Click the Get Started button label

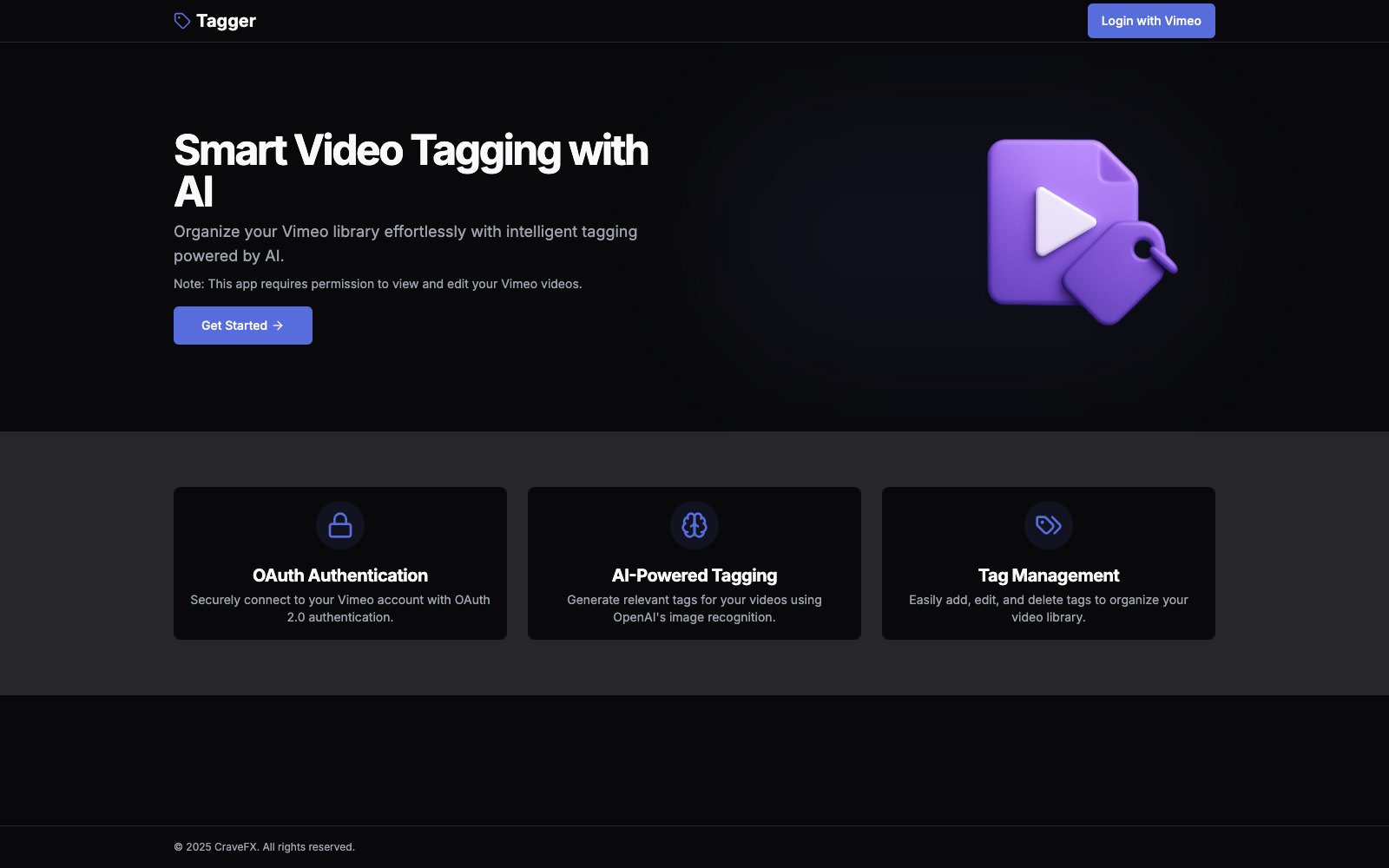coord(234,325)
